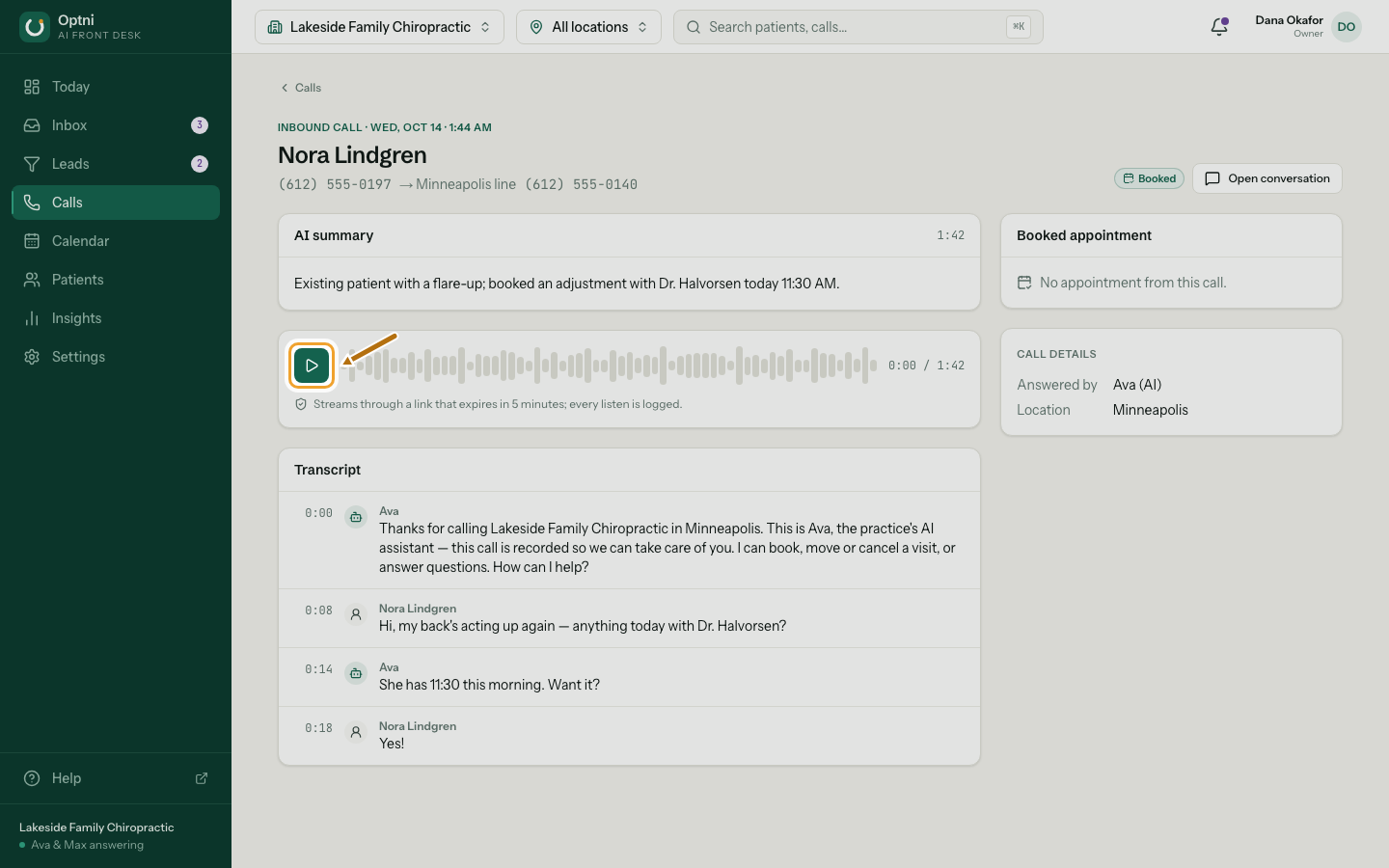Open the Calendar view
Viewport: 1389px width, 868px height.
pos(116,241)
